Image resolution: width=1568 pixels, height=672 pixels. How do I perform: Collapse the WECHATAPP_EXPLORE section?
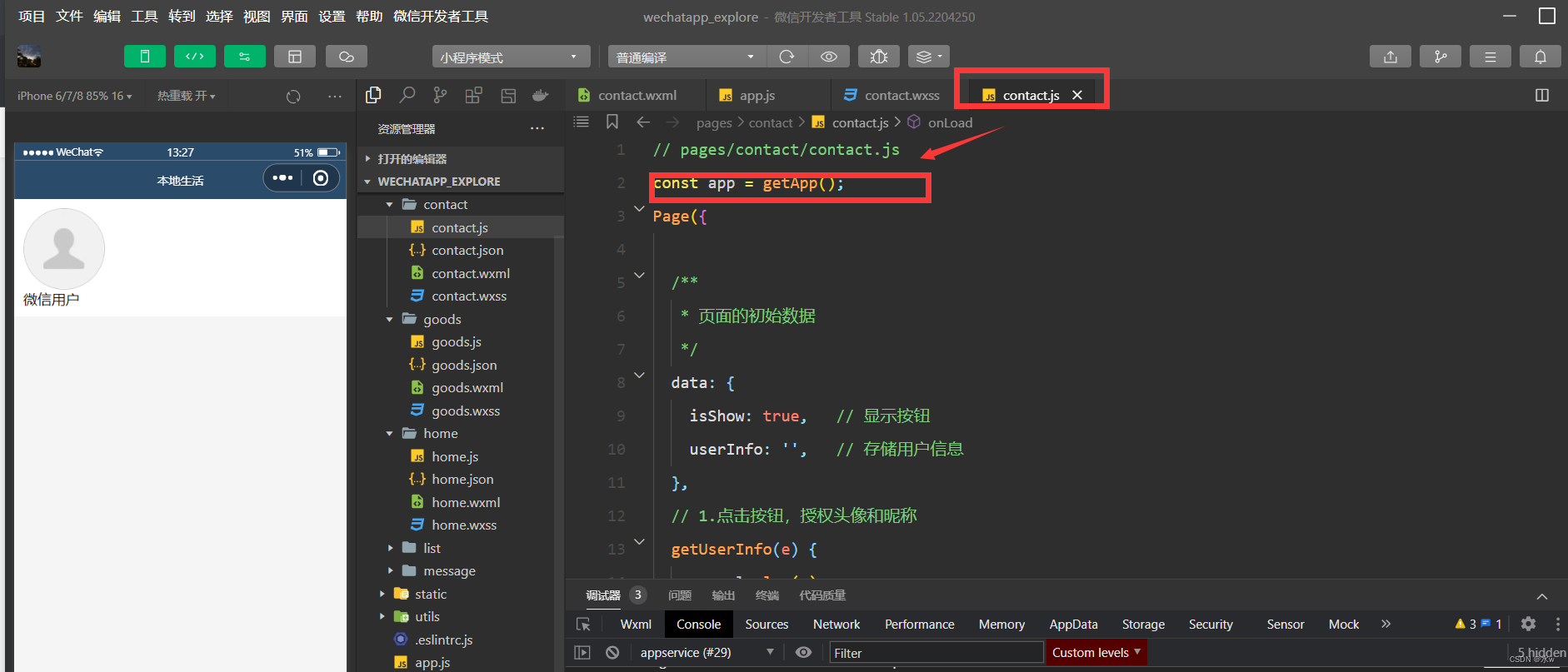(461, 181)
